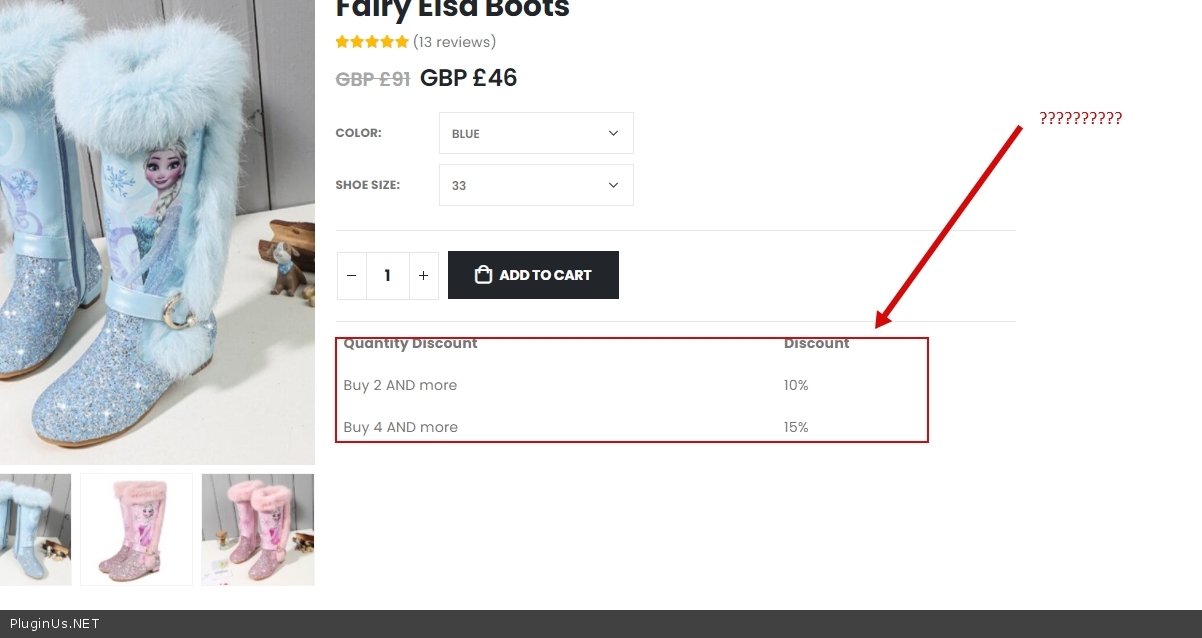Click the PluginUs.NET footer link
Image resolution: width=1202 pixels, height=638 pixels.
[55, 624]
